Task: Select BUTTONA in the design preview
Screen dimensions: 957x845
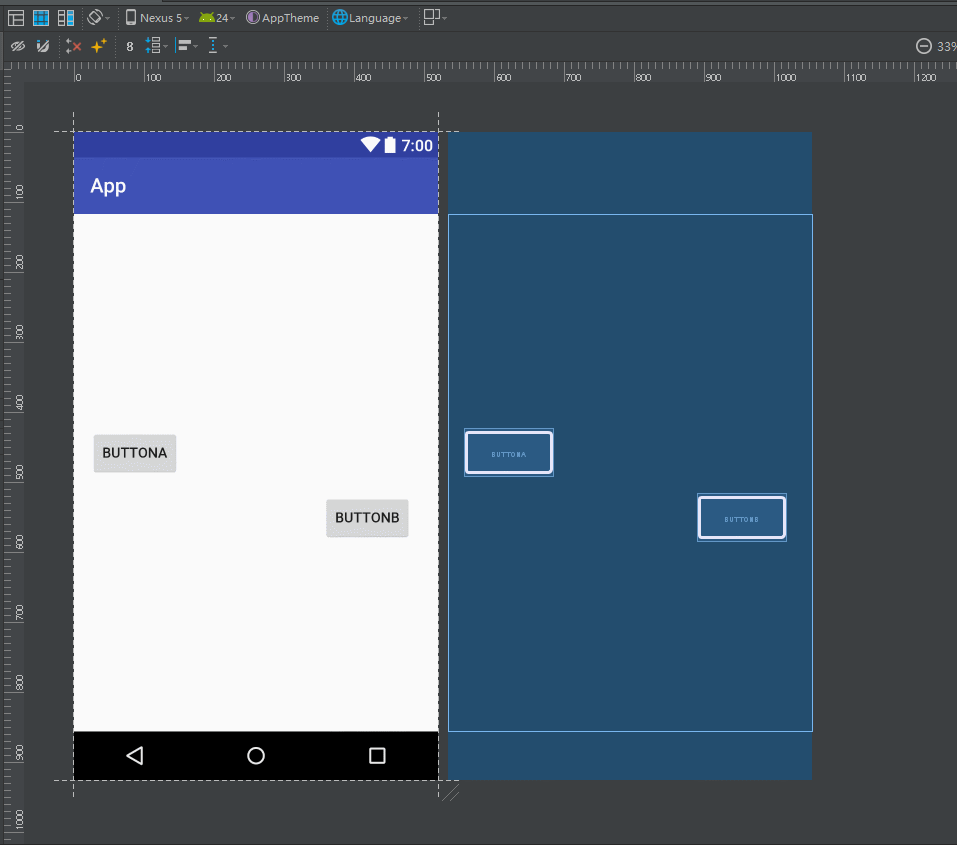Action: pyautogui.click(x=135, y=453)
